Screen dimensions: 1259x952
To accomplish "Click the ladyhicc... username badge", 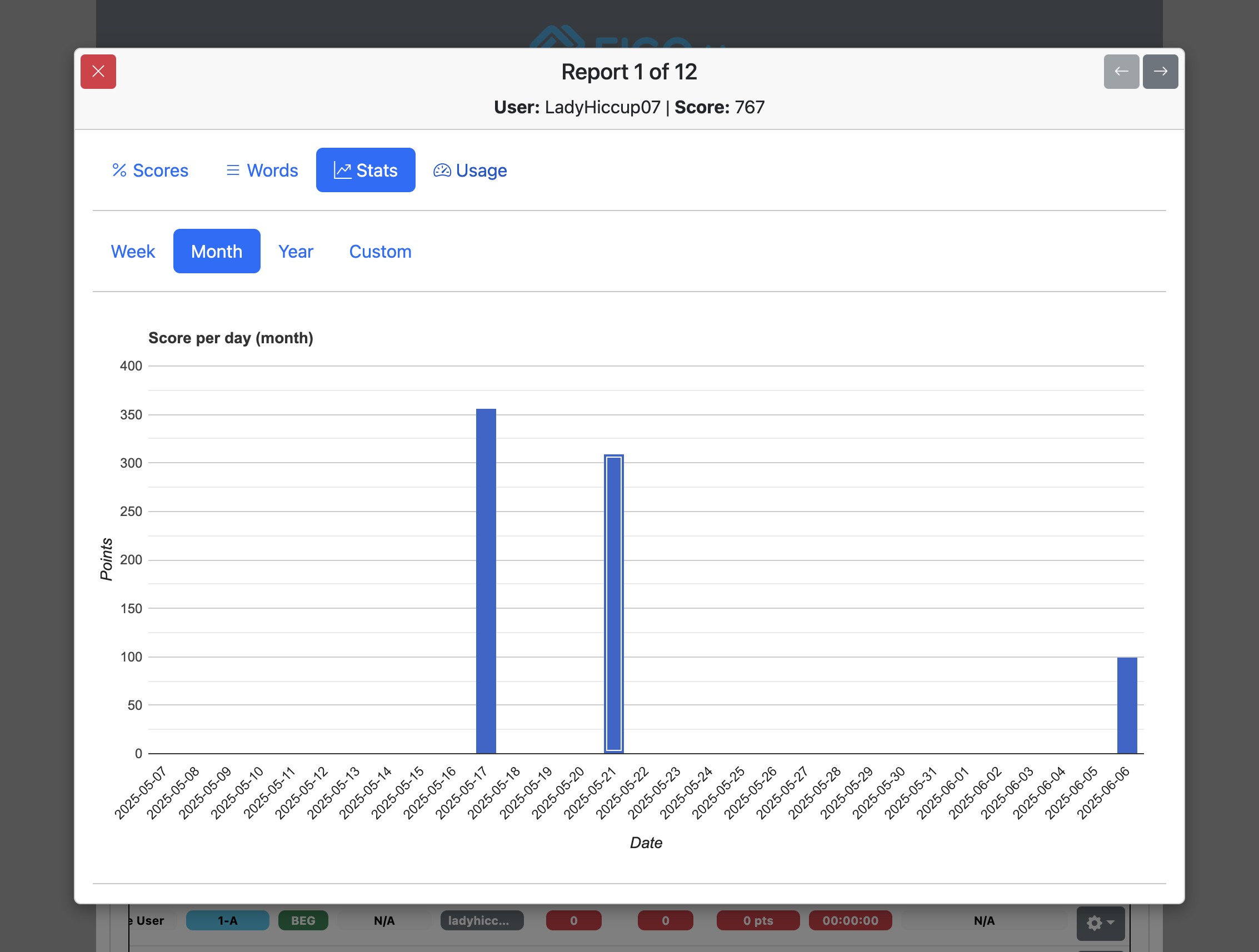I will pyautogui.click(x=482, y=921).
